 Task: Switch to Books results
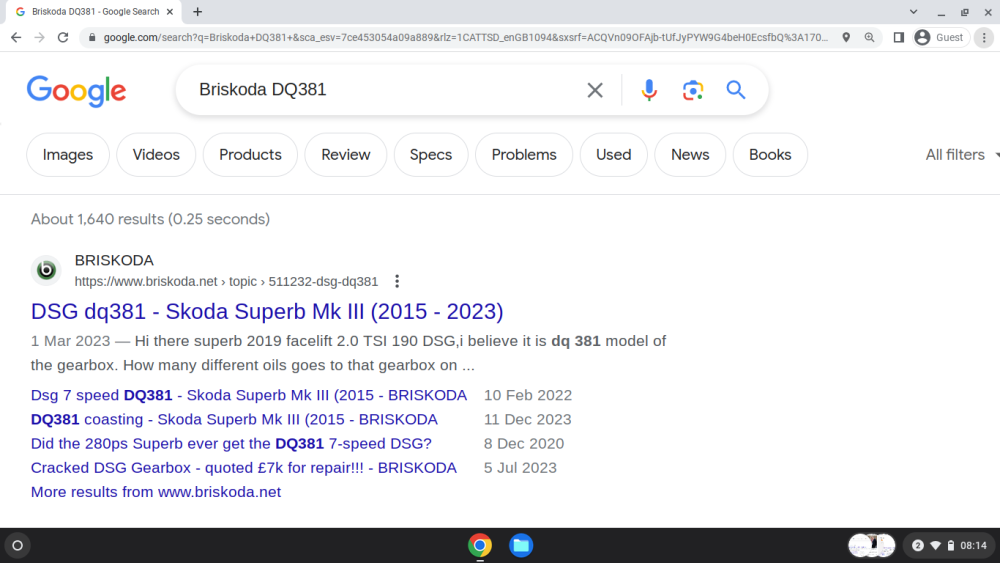click(770, 154)
